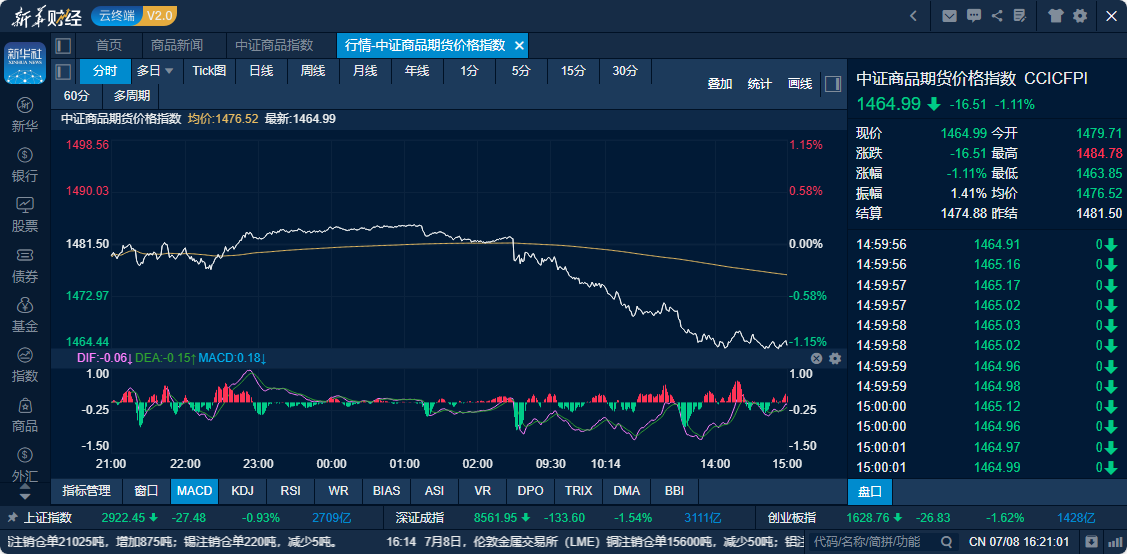Select the KDJ indicator tab
1127x554 pixels.
pos(242,491)
